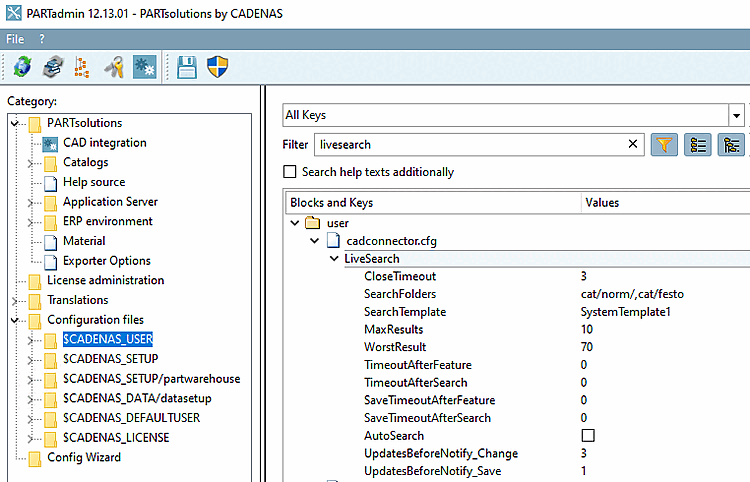Click the cat/norm/,cat/festo value
Image resolution: width=750 pixels, height=482 pixels.
point(632,294)
